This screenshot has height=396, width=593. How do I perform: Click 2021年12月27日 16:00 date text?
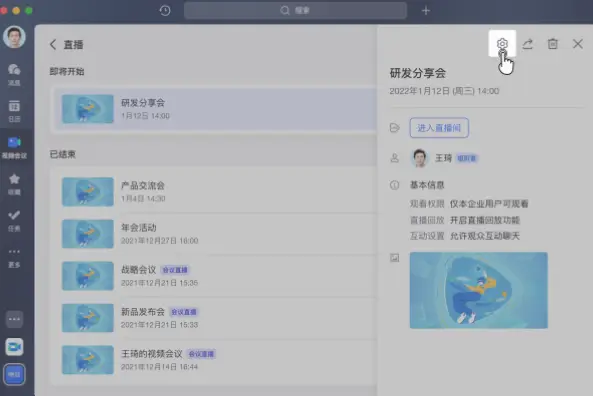click(x=159, y=241)
